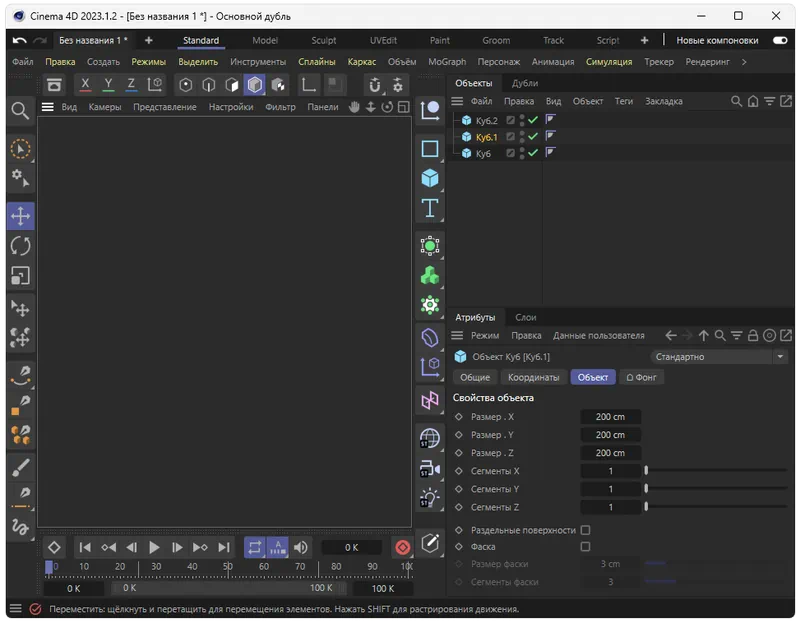Screen dimensions: 800x623
Task: Lock the Y axis
Action: click(108, 84)
